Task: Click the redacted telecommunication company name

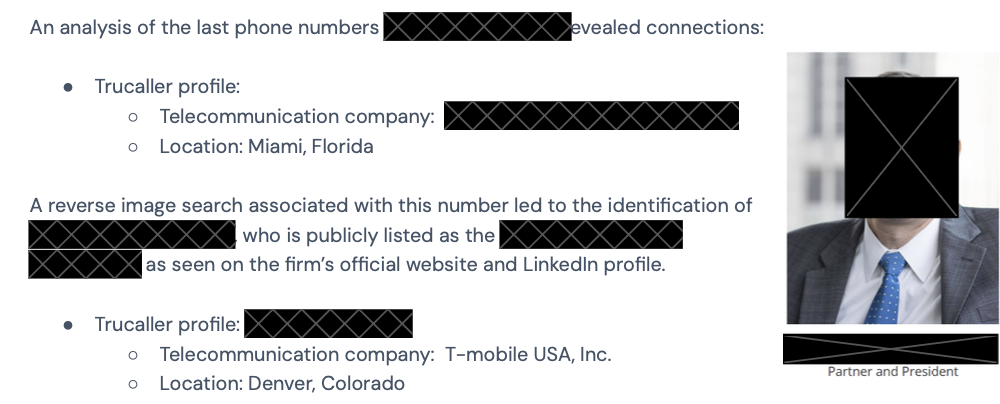Action: (x=591, y=116)
